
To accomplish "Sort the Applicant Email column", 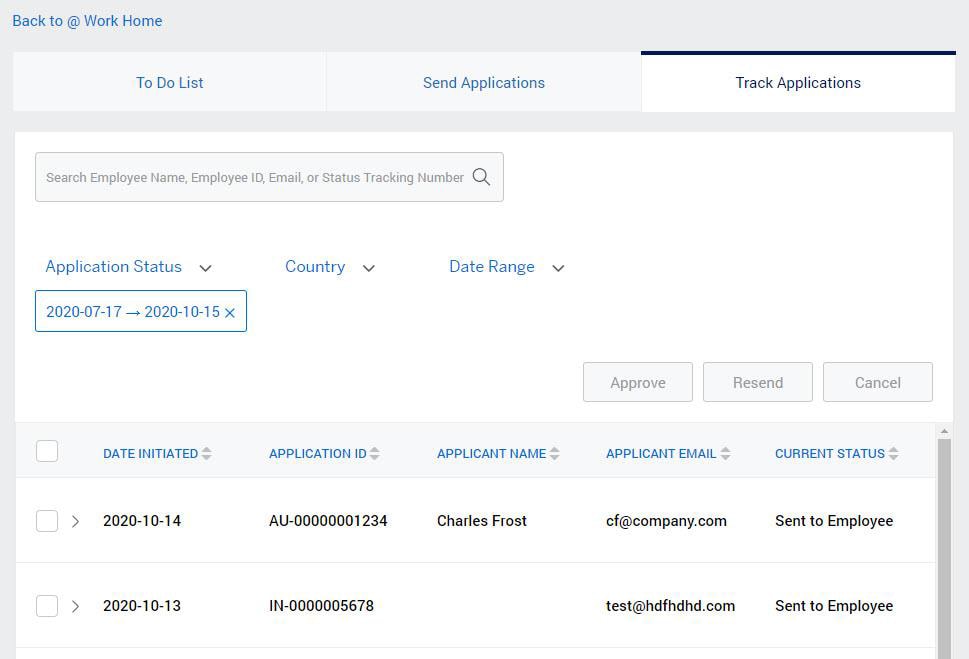I will (x=725, y=453).
